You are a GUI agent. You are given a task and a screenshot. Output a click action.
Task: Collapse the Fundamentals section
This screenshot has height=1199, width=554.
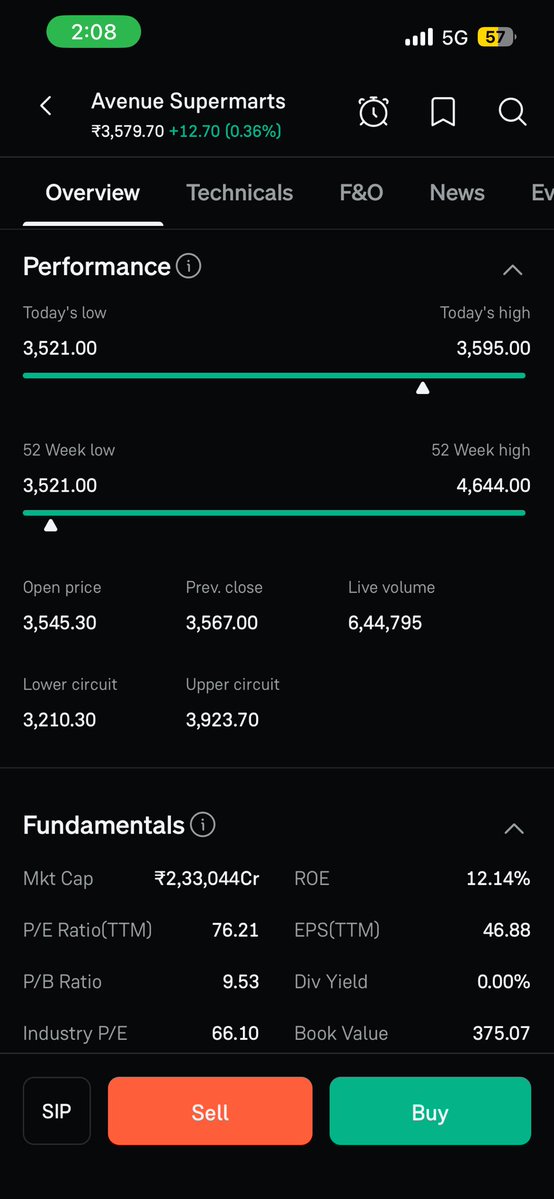[513, 828]
